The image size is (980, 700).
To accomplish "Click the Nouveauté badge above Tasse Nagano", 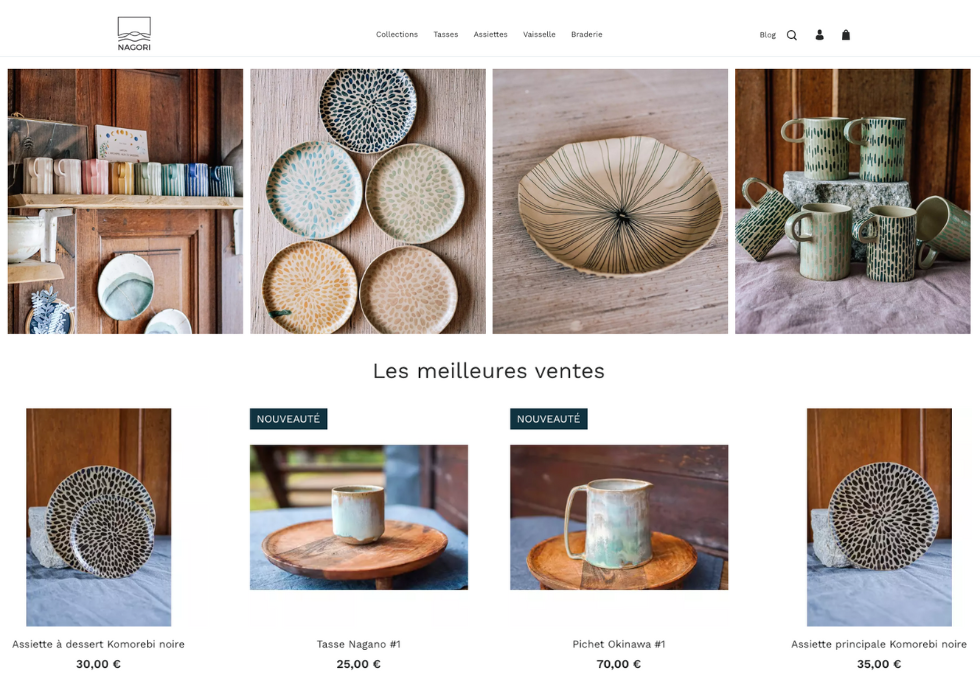I will click(x=288, y=419).
